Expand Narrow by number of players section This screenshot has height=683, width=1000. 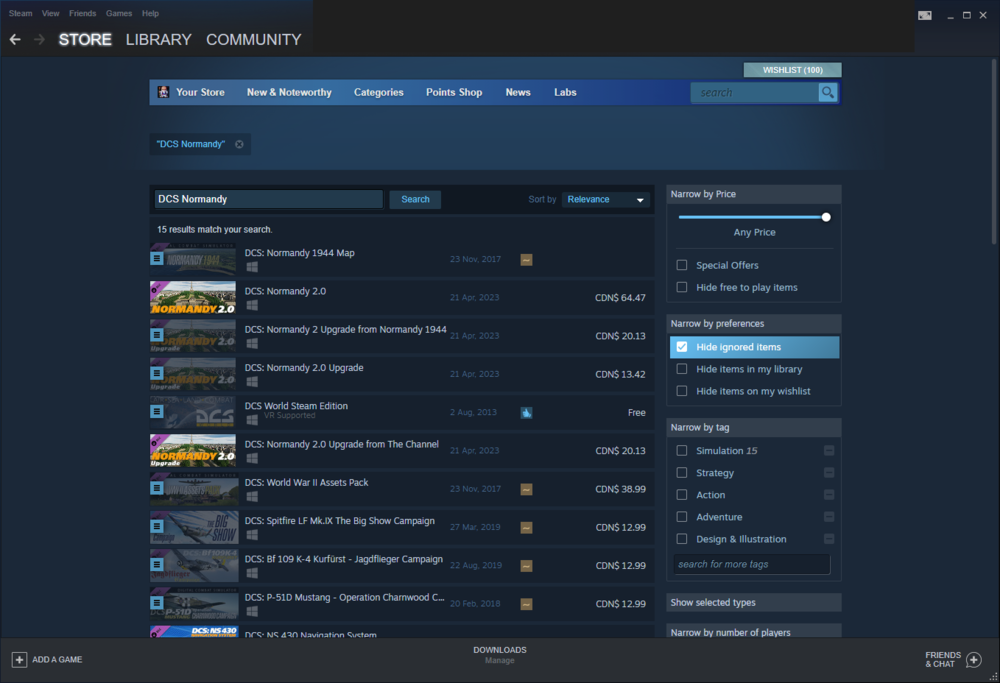coord(753,632)
